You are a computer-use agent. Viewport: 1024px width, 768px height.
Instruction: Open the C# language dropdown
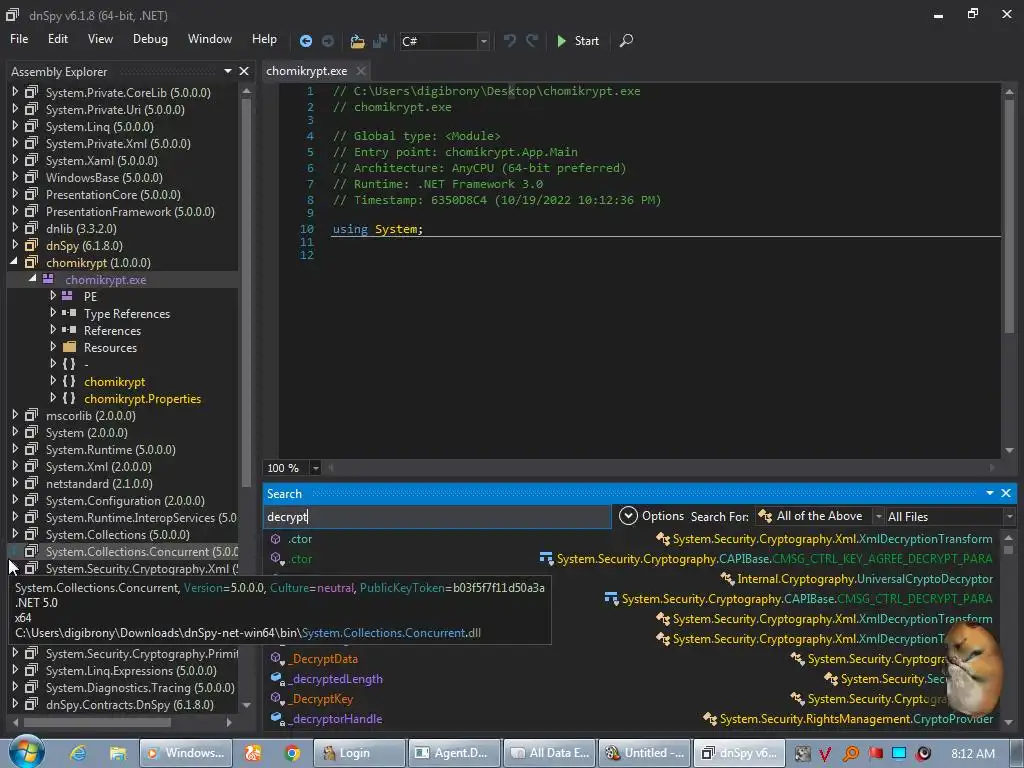pyautogui.click(x=483, y=41)
